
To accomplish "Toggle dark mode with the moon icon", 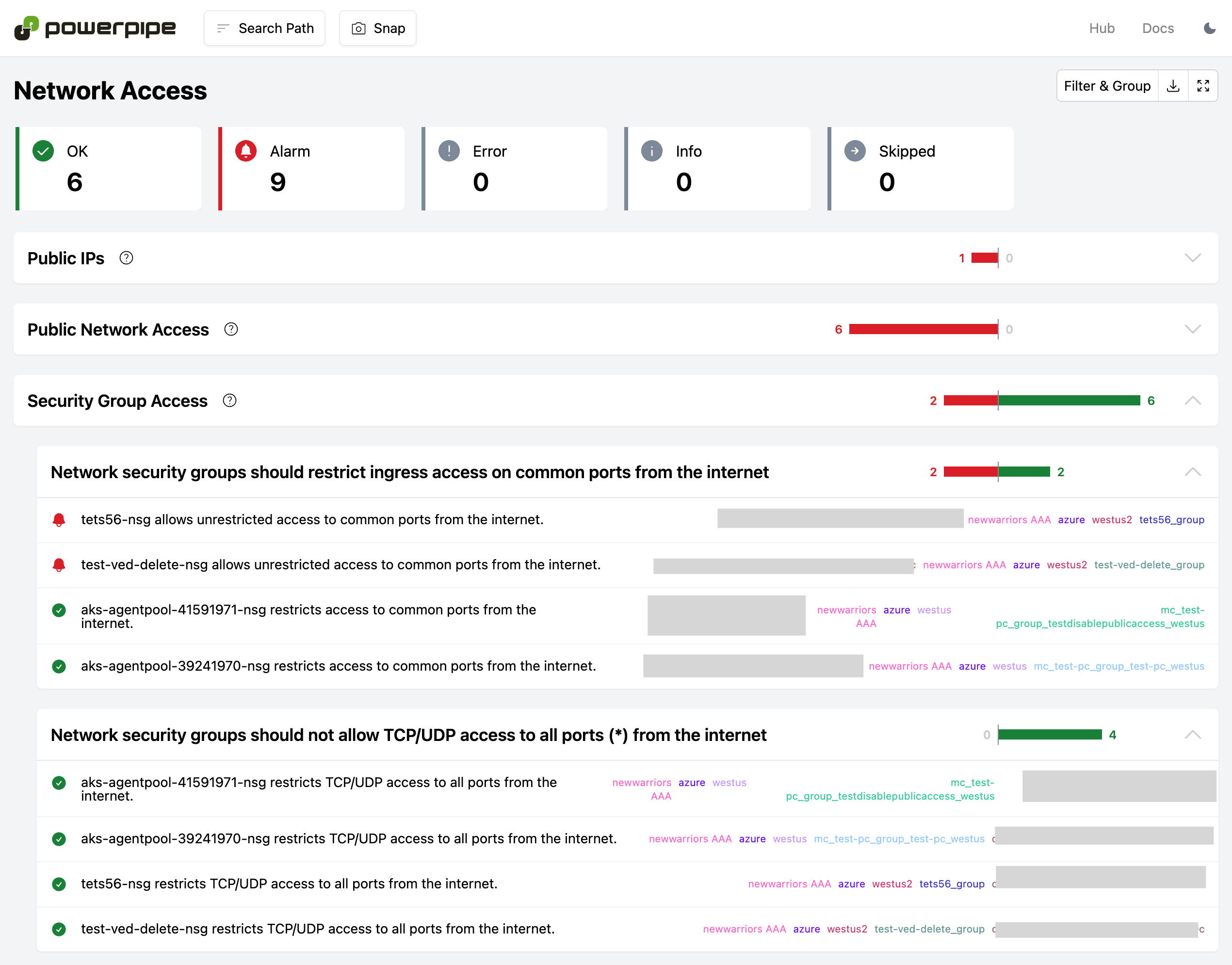I will [1209, 28].
